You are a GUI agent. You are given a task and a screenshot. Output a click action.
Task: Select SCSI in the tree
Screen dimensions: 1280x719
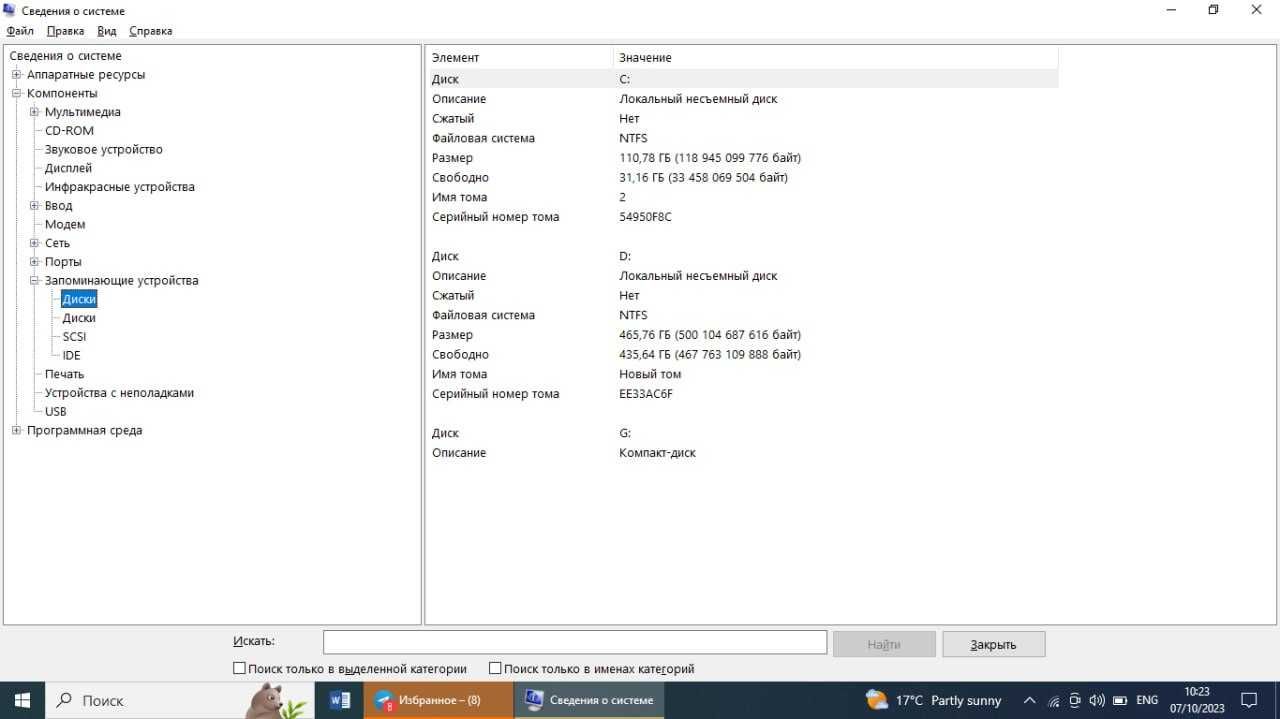click(x=74, y=337)
